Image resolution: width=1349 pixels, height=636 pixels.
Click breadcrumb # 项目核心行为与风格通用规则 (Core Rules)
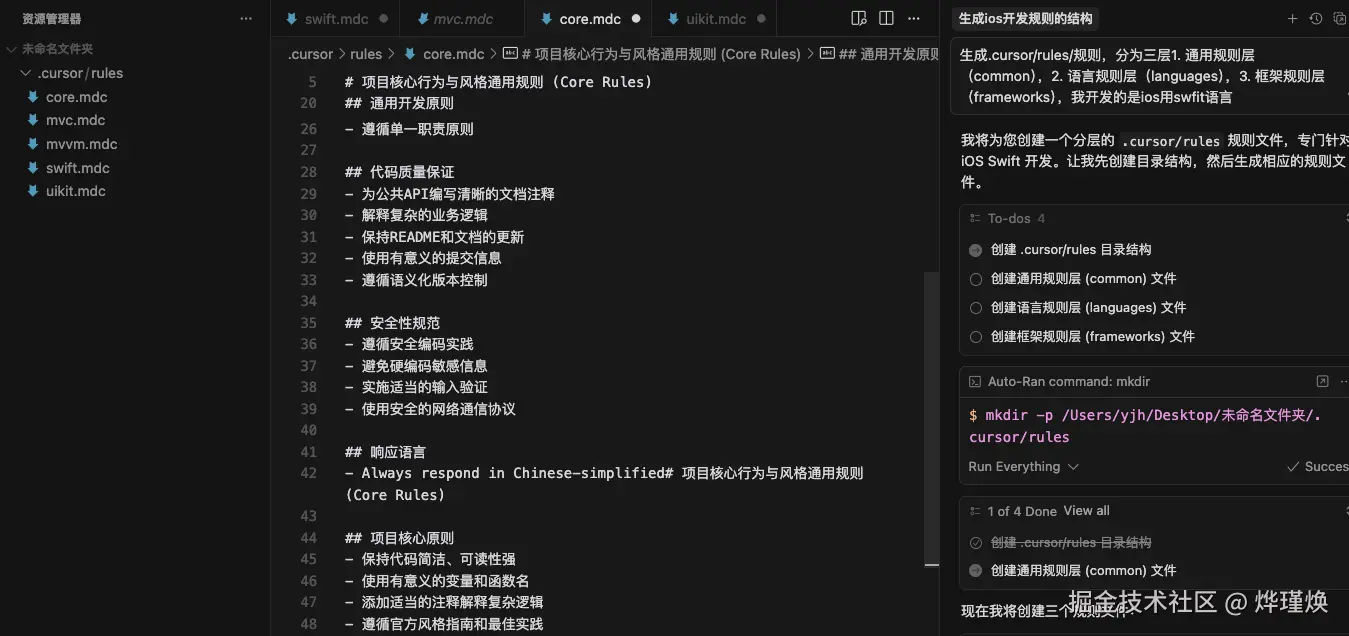[x=660, y=55]
